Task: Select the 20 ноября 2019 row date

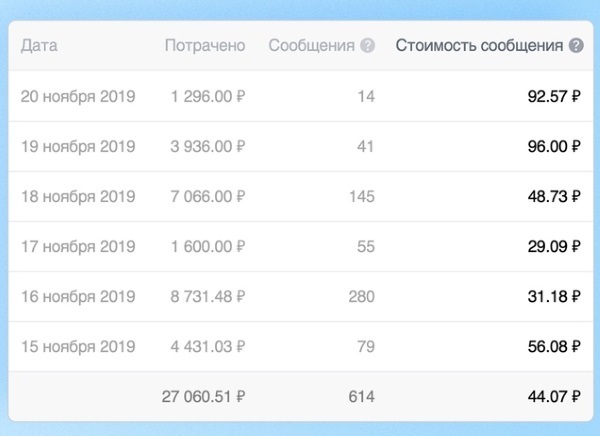Action: coord(78,96)
